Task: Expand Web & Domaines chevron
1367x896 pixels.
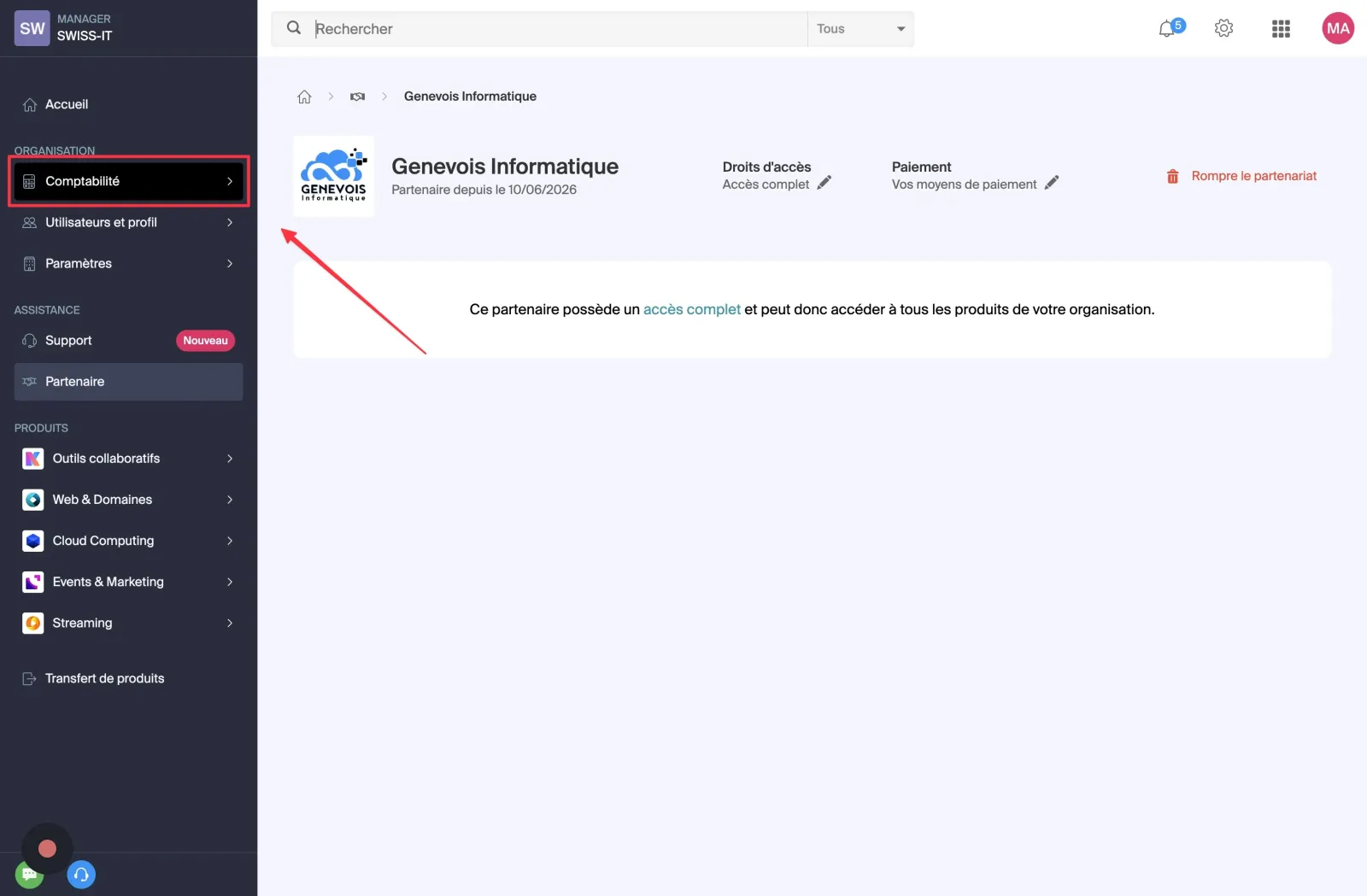Action: [230, 500]
